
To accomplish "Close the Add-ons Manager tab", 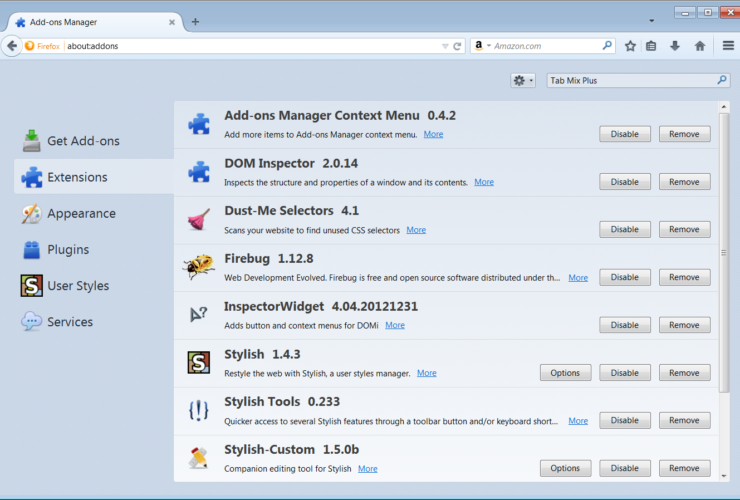I will pos(172,22).
